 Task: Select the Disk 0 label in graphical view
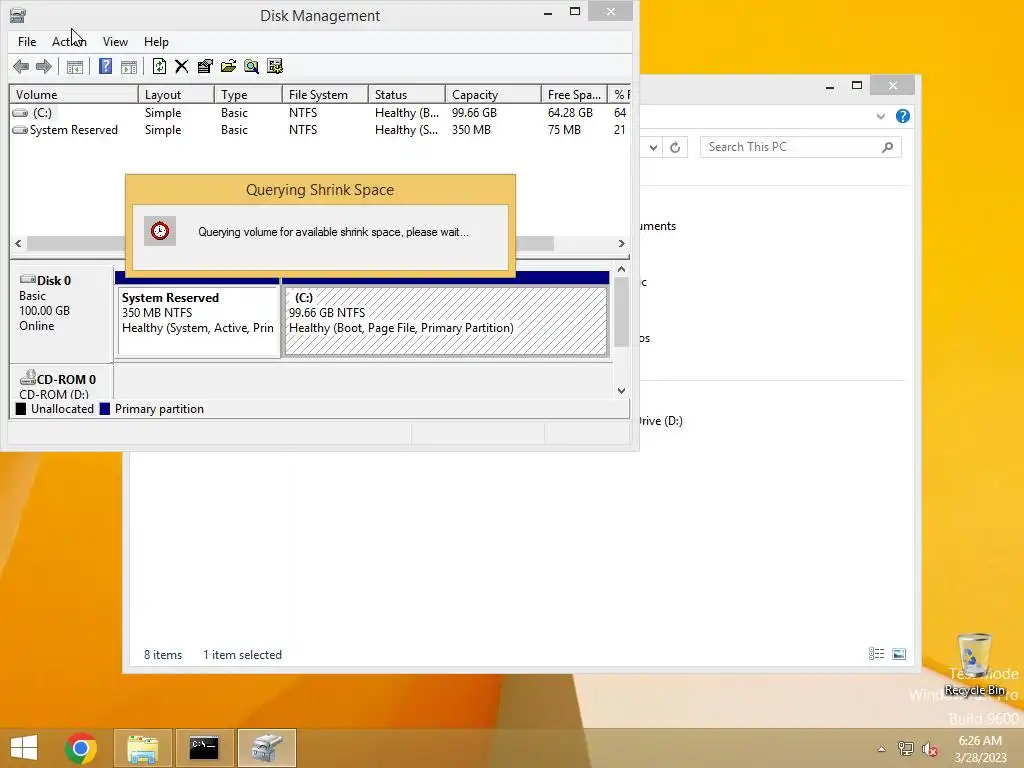(x=61, y=312)
